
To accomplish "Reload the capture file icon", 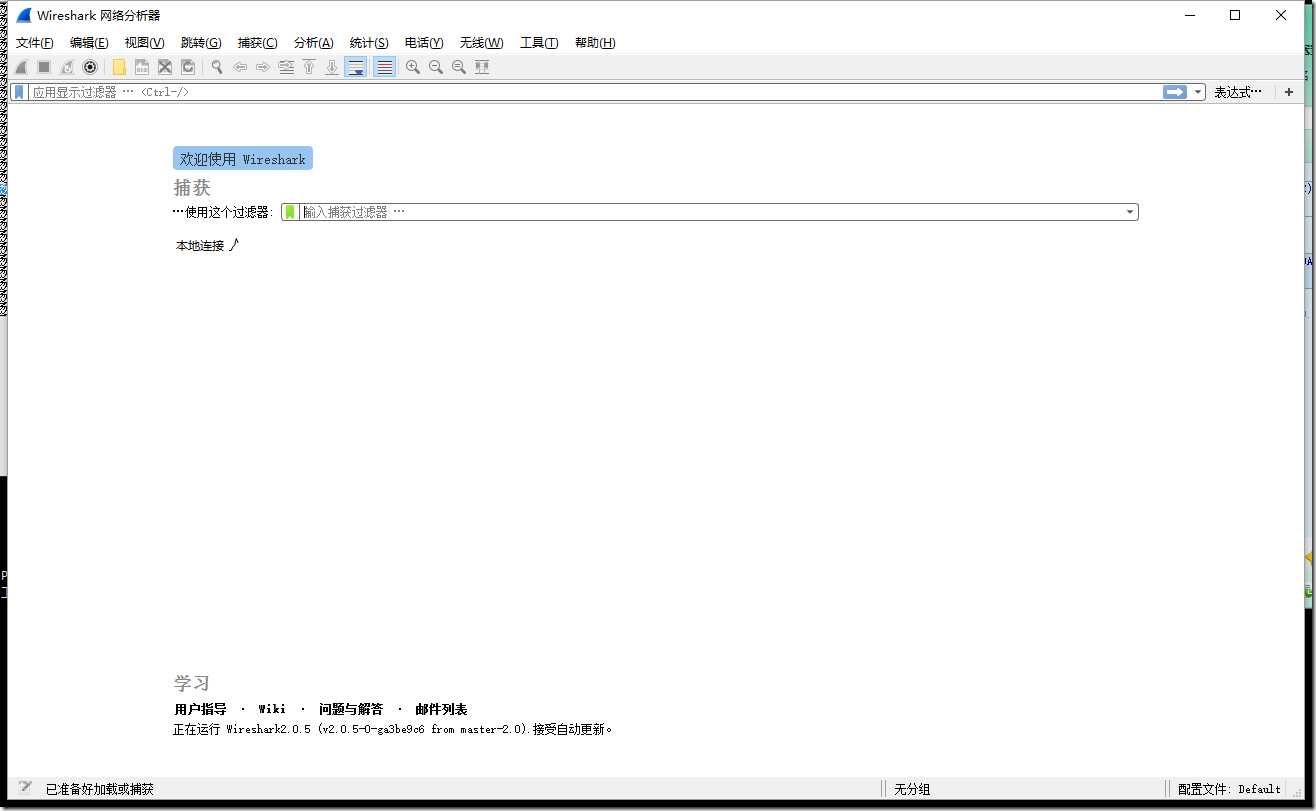I will [x=188, y=67].
